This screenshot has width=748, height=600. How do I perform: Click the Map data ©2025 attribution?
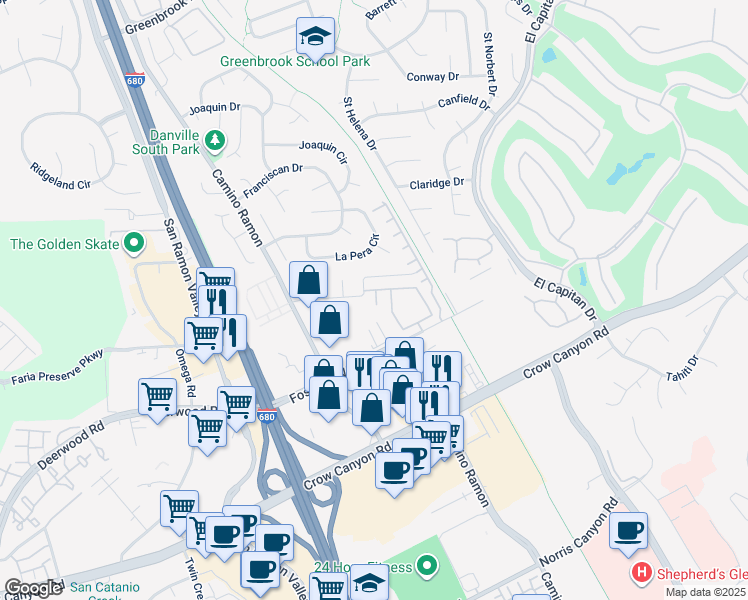(706, 593)
